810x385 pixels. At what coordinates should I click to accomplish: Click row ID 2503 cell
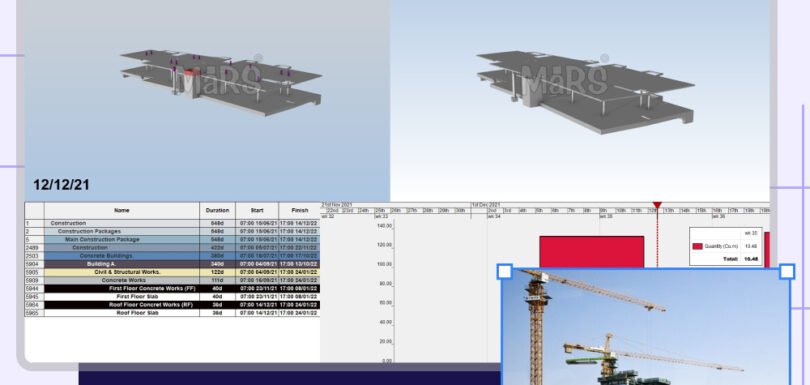tap(34, 256)
